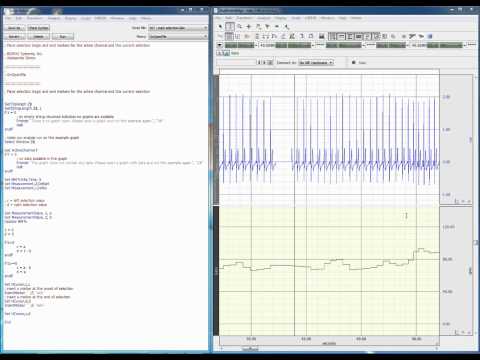Viewport: 480px width, 360px height.
Task: Select the arrow pointer tool in graph window
Action: coord(220,26)
